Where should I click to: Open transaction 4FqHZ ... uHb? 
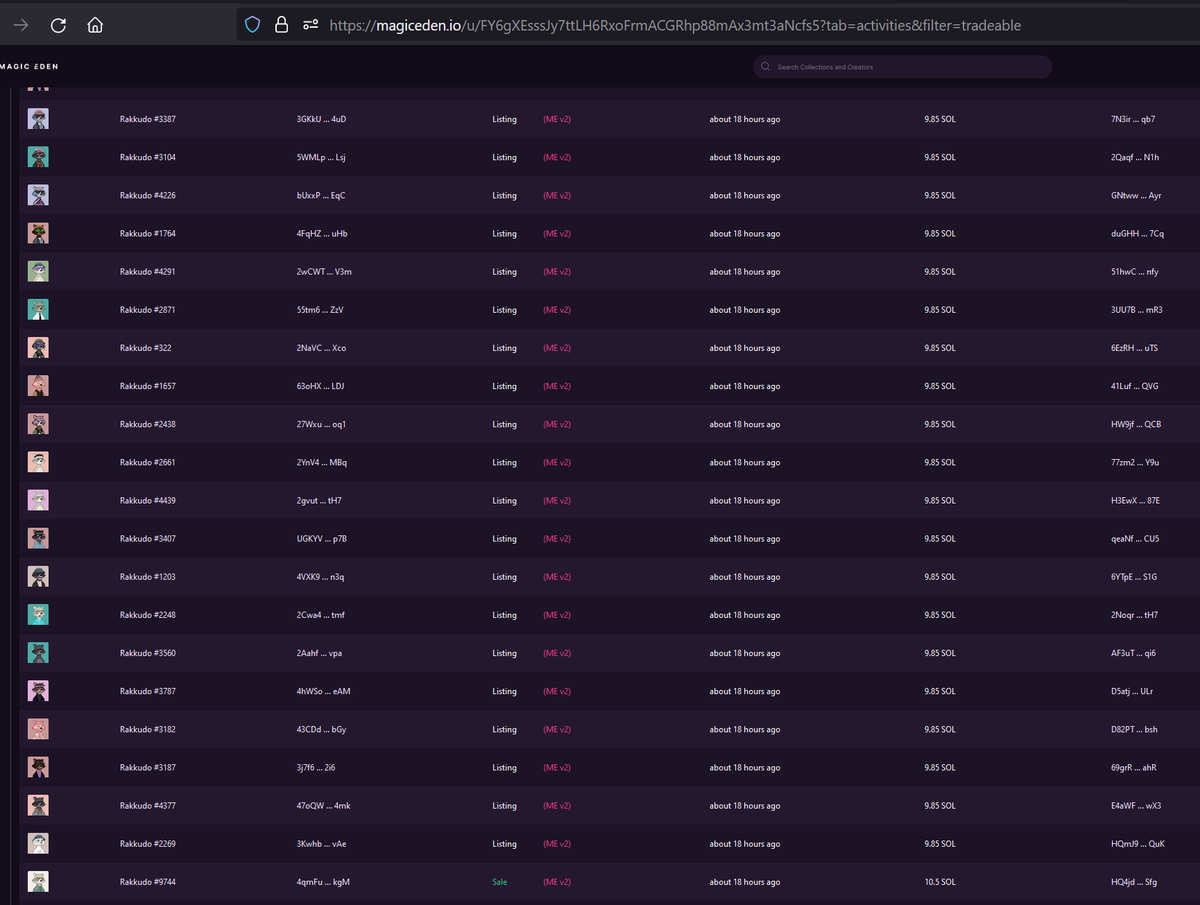[322, 233]
